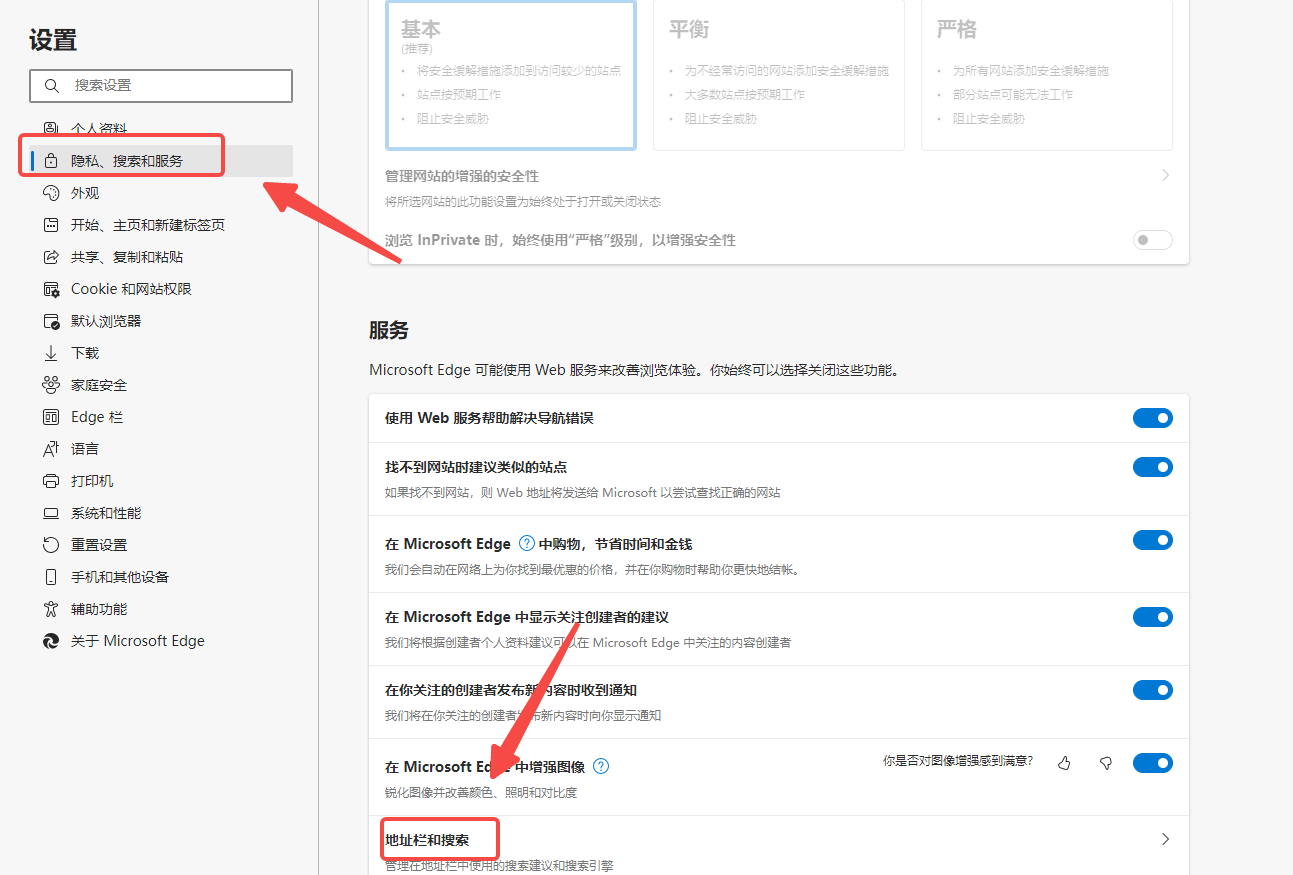Toggle shopping in Microsoft Edge switch
Image resolution: width=1293 pixels, height=875 pixels.
(1152, 540)
